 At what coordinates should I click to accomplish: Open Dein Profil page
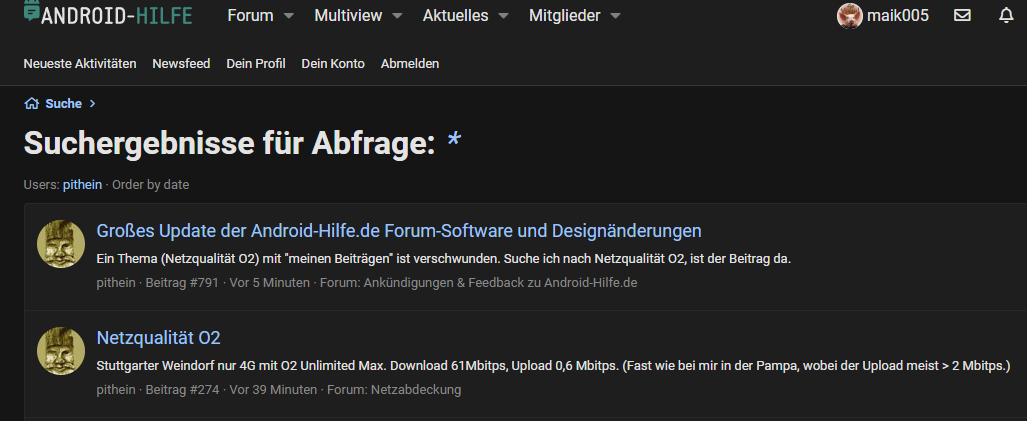click(x=256, y=63)
